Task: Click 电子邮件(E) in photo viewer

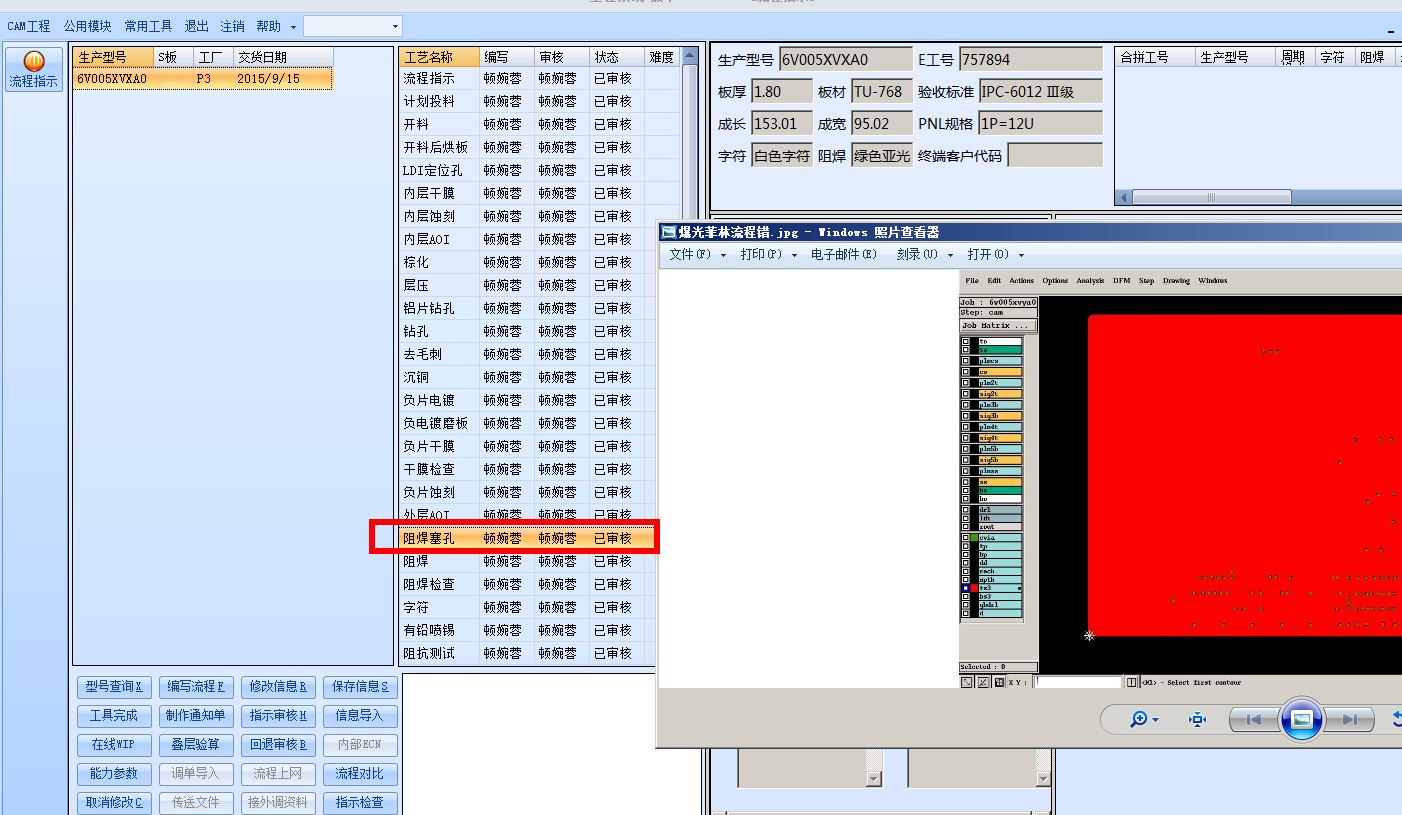Action: [843, 254]
